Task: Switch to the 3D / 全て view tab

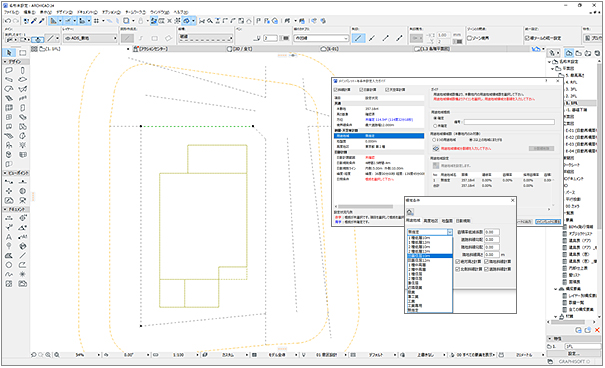Action: click(x=241, y=49)
